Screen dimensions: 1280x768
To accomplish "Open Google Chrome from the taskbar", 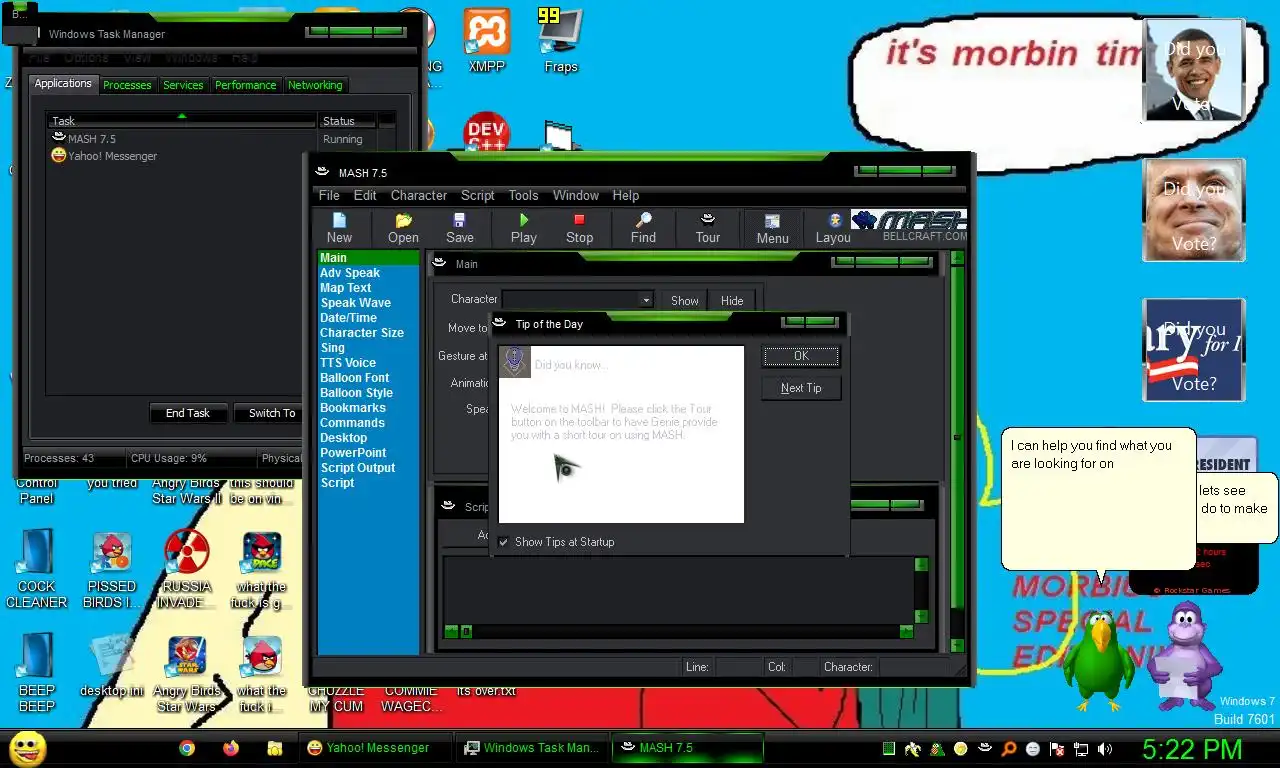I will (187, 748).
